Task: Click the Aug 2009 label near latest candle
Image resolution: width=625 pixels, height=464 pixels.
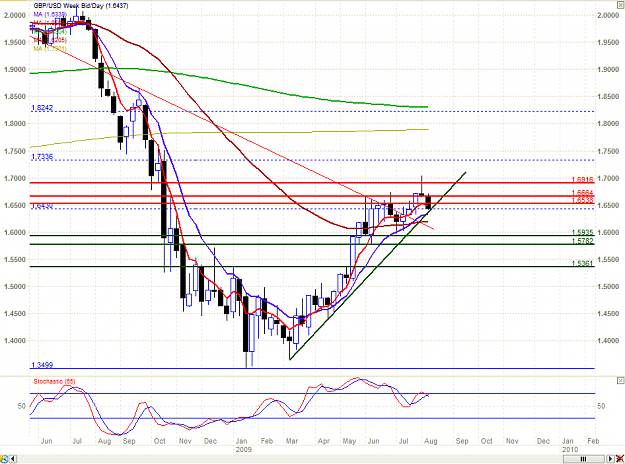Action: 431,441
